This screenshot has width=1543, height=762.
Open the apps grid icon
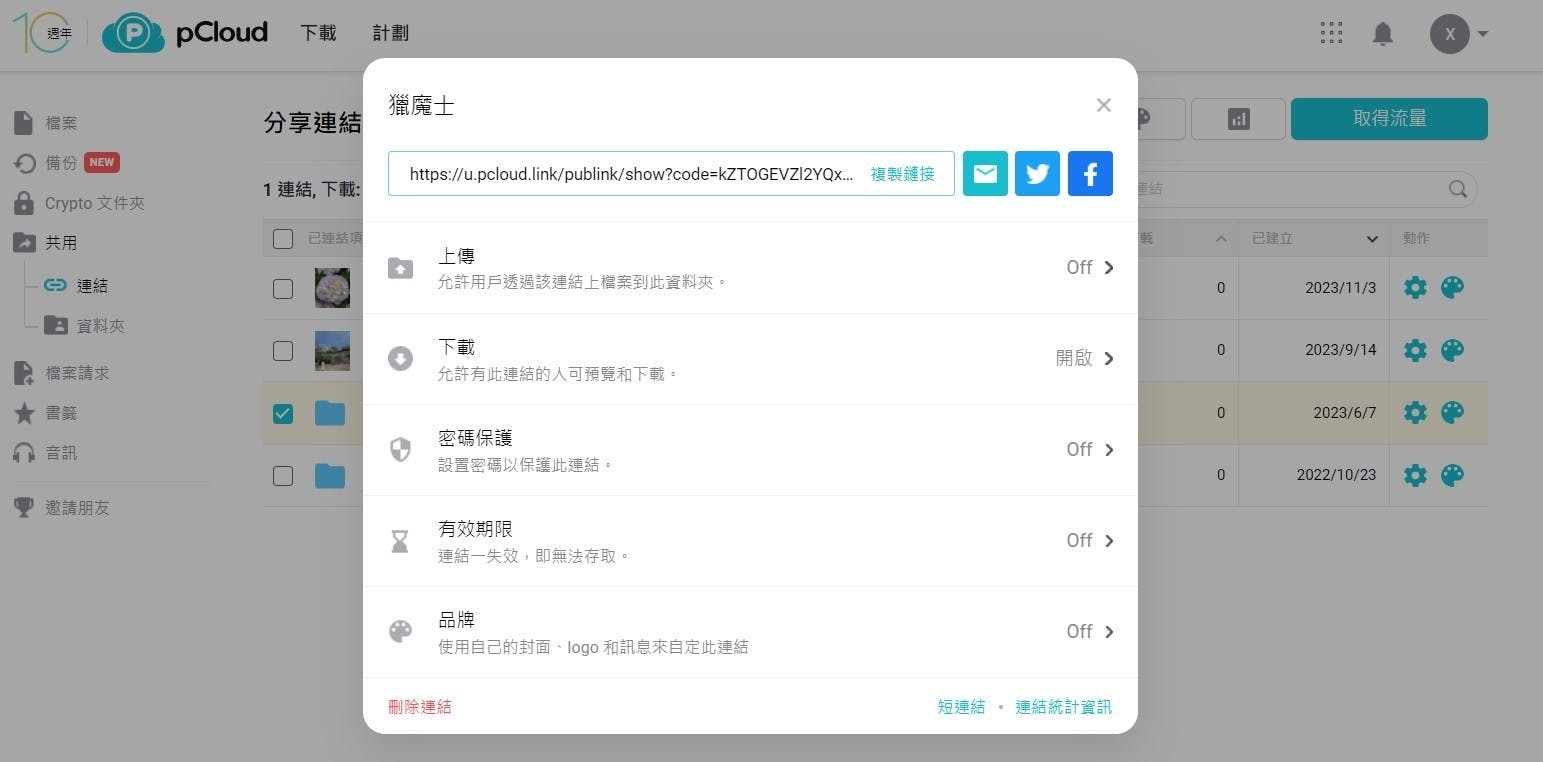[1331, 34]
